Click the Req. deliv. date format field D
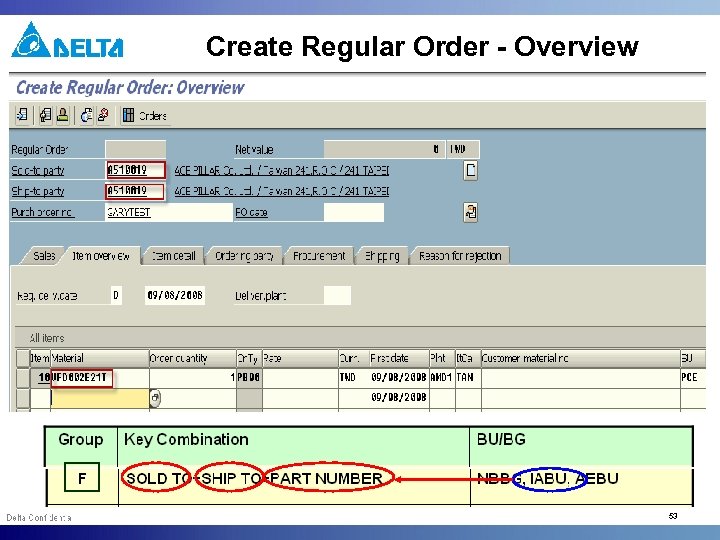This screenshot has width=720, height=540. 116,295
